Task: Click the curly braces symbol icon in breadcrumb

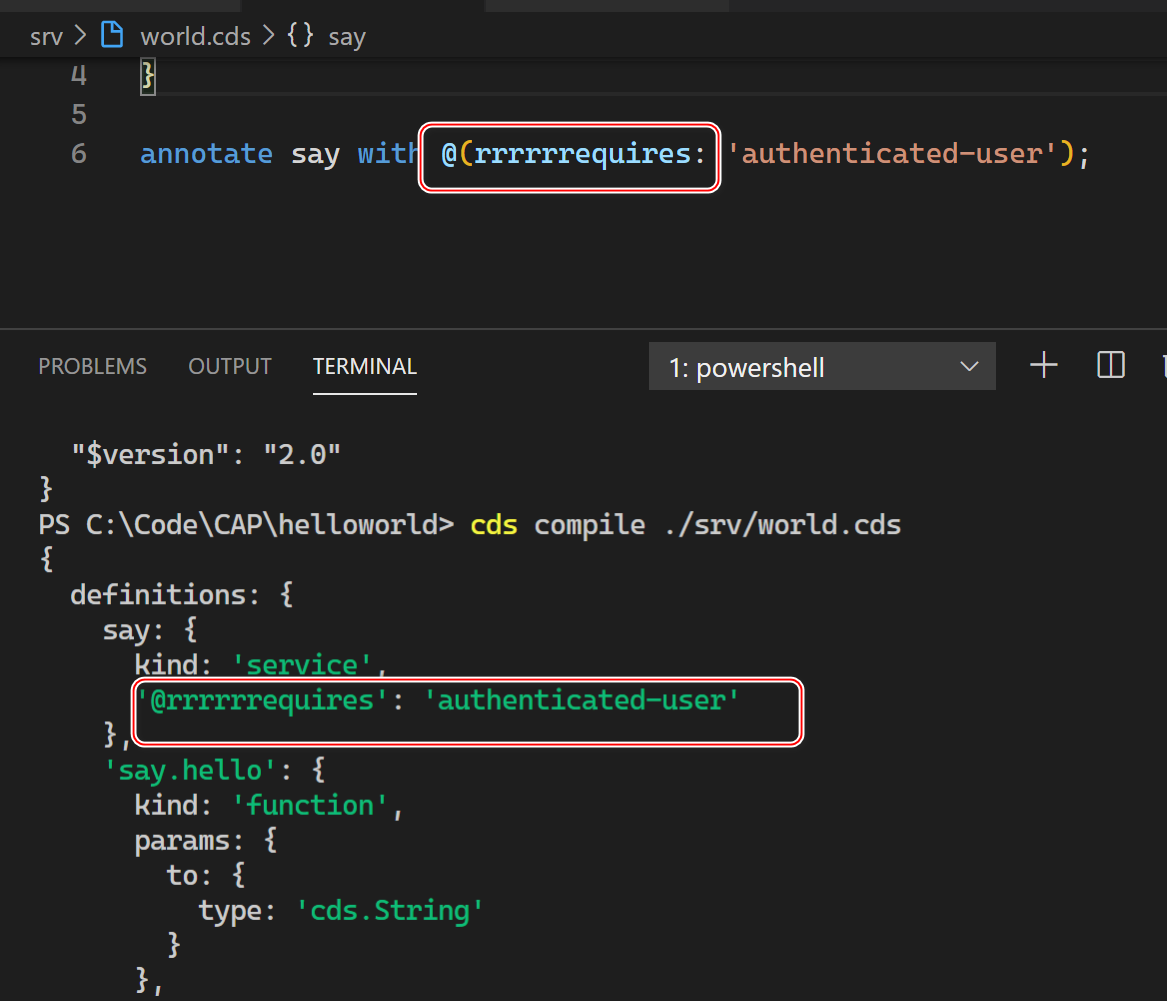Action: pyautogui.click(x=301, y=35)
